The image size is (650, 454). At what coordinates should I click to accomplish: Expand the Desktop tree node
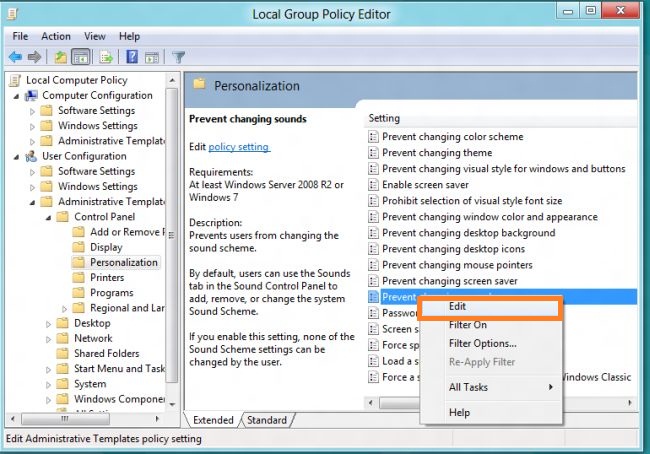tap(48, 324)
